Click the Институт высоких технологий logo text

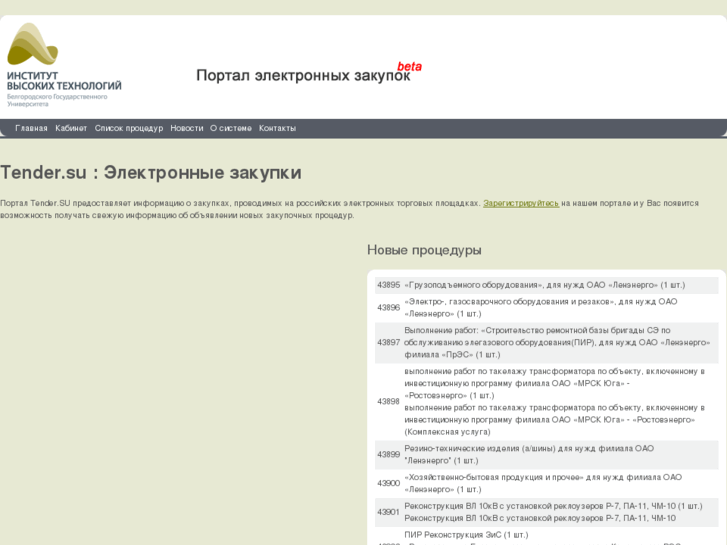(64, 81)
